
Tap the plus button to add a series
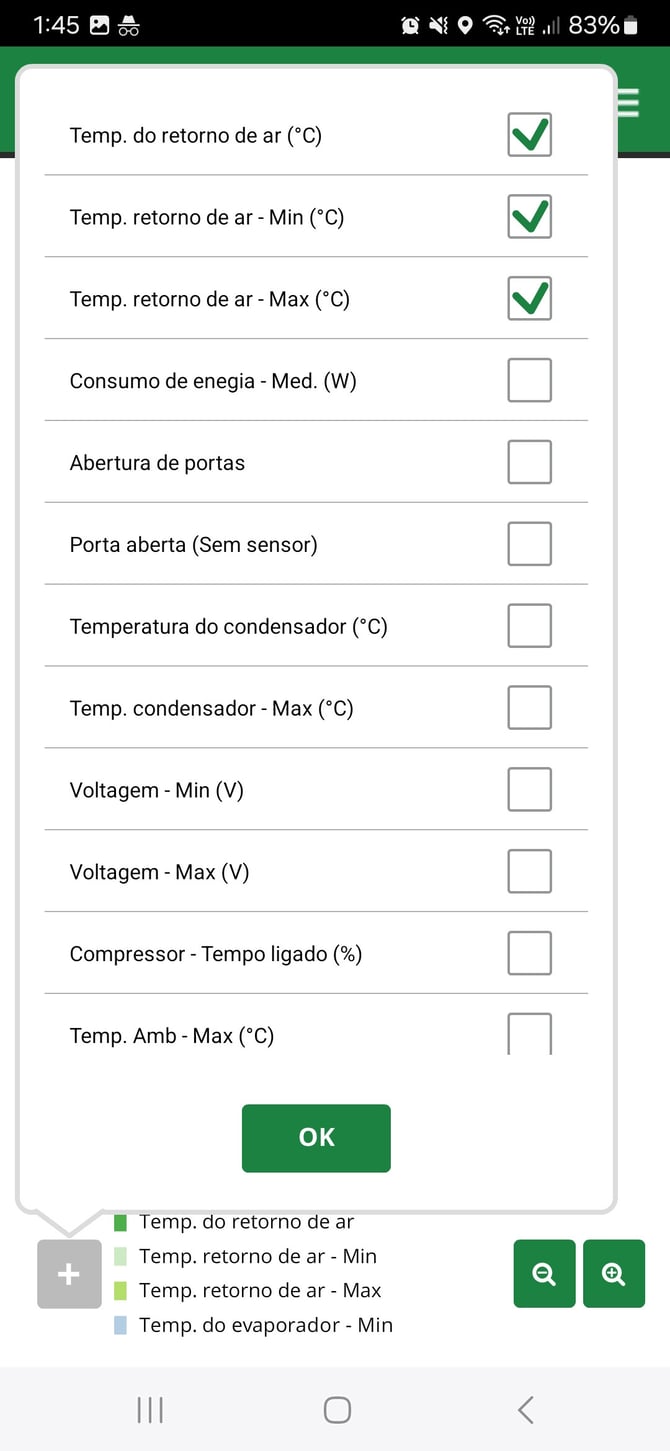coord(67,1273)
